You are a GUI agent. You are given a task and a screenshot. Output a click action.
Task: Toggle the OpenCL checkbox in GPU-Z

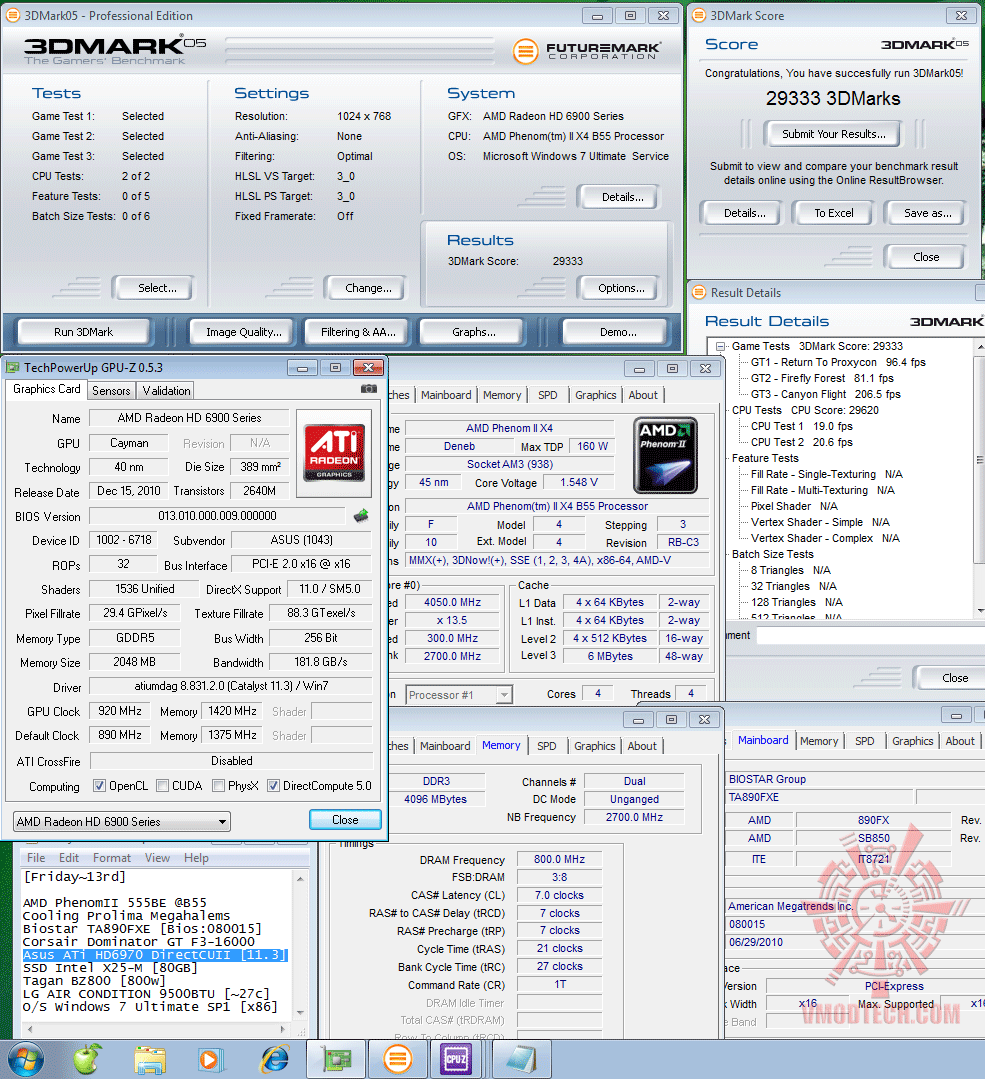pos(99,786)
